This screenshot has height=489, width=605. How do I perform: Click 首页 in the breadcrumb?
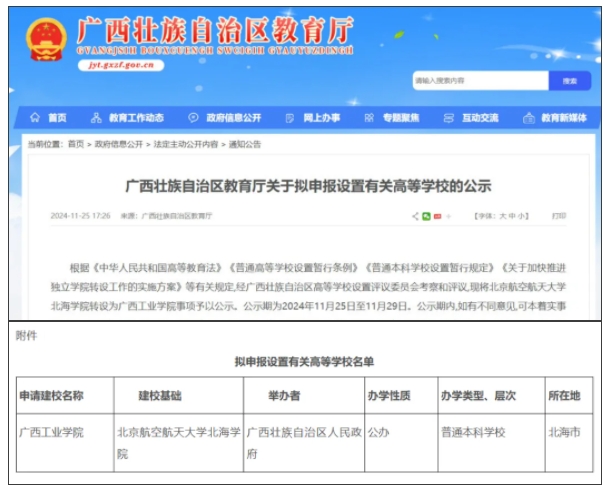76,144
